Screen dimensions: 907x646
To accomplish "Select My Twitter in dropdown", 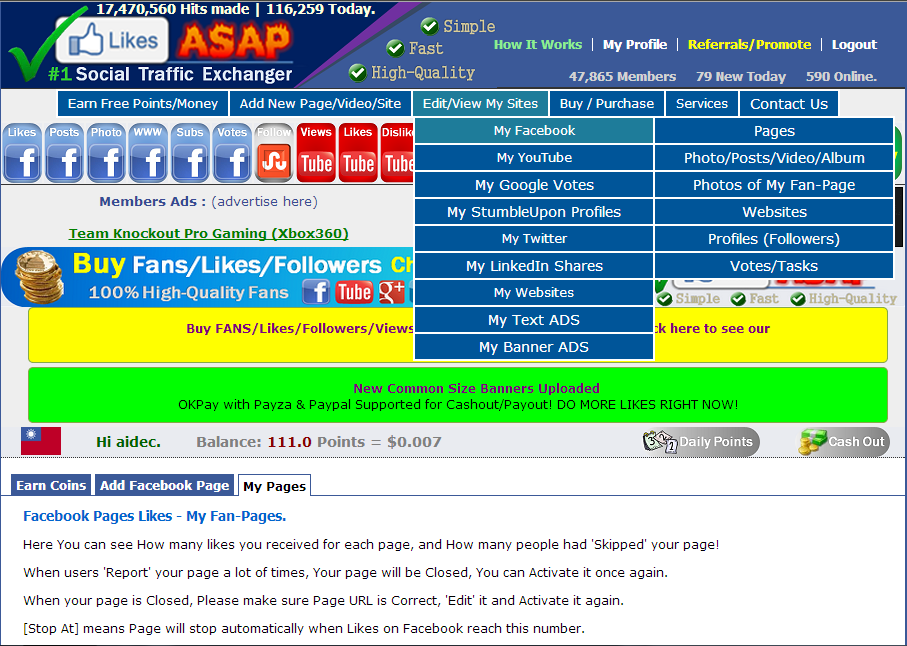I will coord(534,238).
